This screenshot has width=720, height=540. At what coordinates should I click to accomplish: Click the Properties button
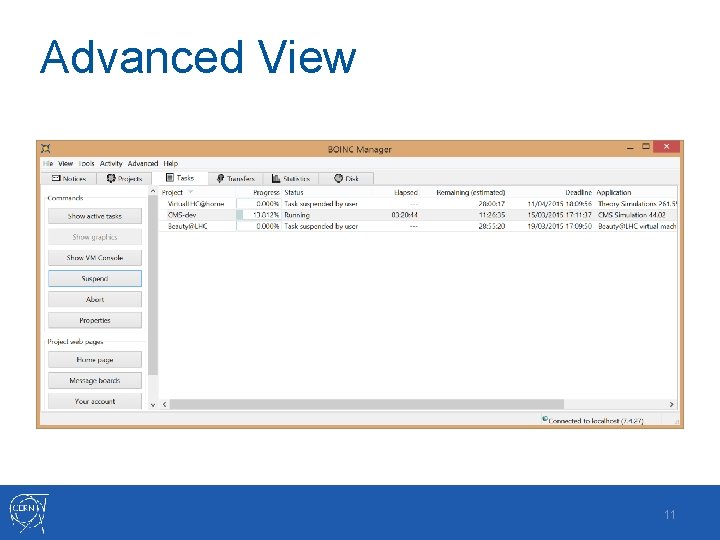click(95, 321)
